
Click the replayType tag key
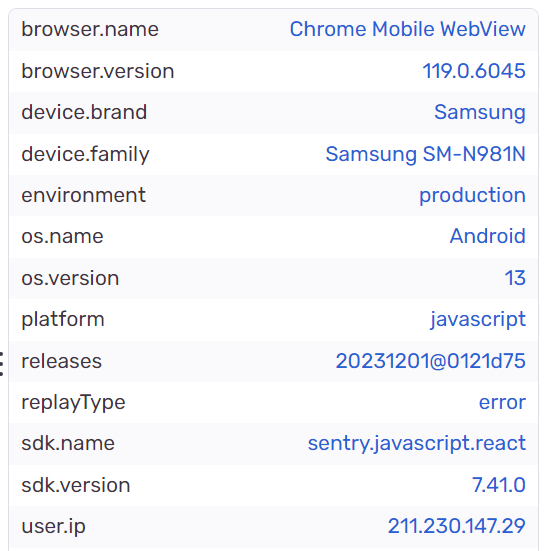pyautogui.click(x=73, y=402)
